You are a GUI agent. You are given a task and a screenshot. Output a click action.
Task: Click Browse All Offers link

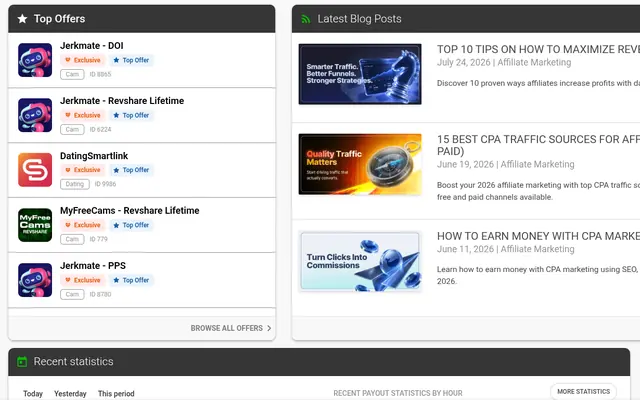(227, 328)
